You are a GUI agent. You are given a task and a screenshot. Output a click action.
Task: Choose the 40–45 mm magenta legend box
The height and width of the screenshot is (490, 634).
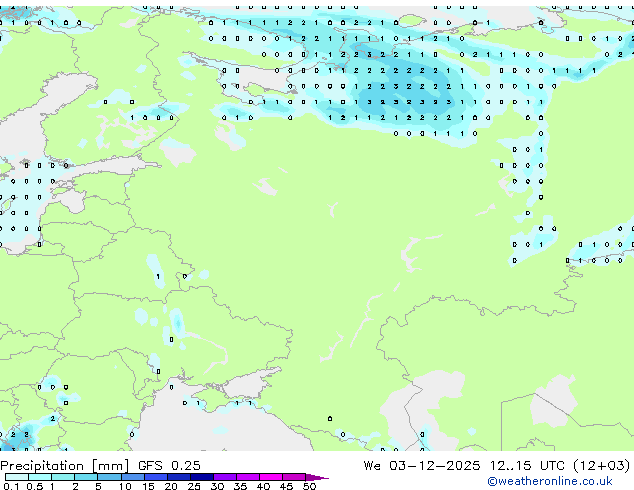click(271, 477)
